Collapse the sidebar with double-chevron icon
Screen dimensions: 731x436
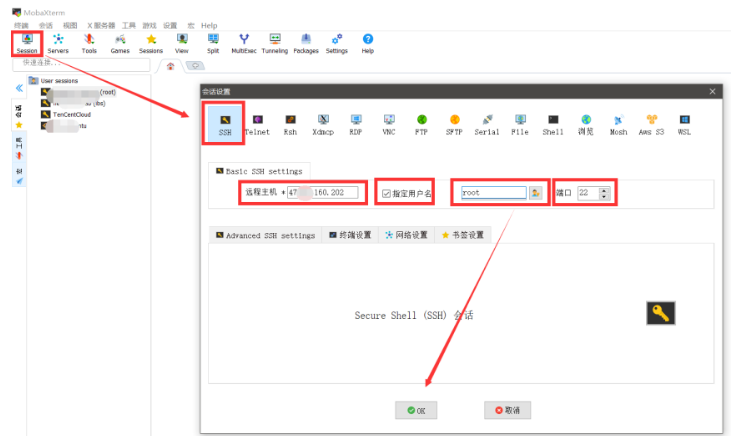[x=19, y=88]
